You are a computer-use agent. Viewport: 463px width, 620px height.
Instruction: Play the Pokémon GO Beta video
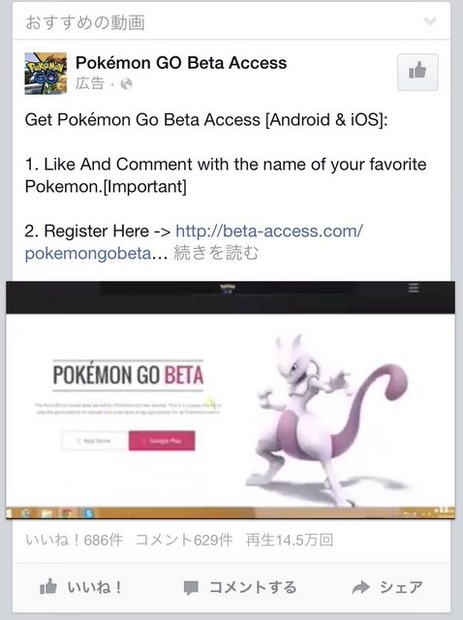point(231,400)
